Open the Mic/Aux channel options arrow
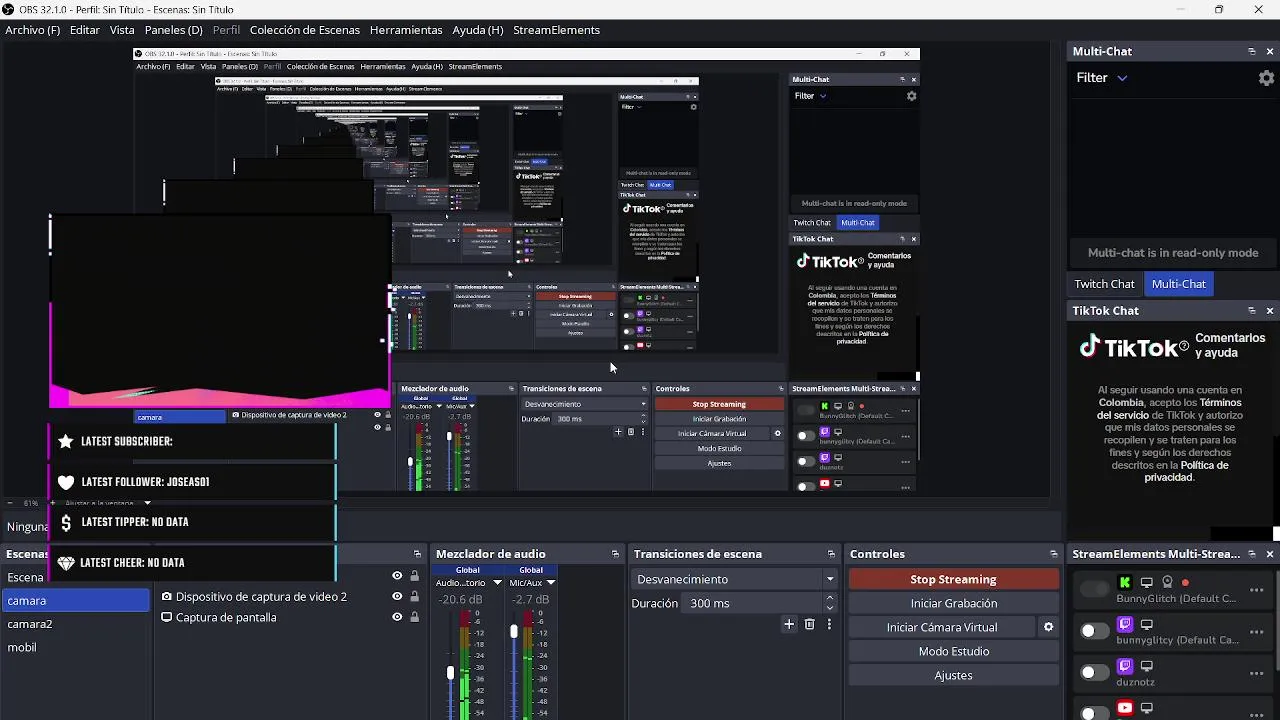This screenshot has height=720, width=1280. (551, 583)
